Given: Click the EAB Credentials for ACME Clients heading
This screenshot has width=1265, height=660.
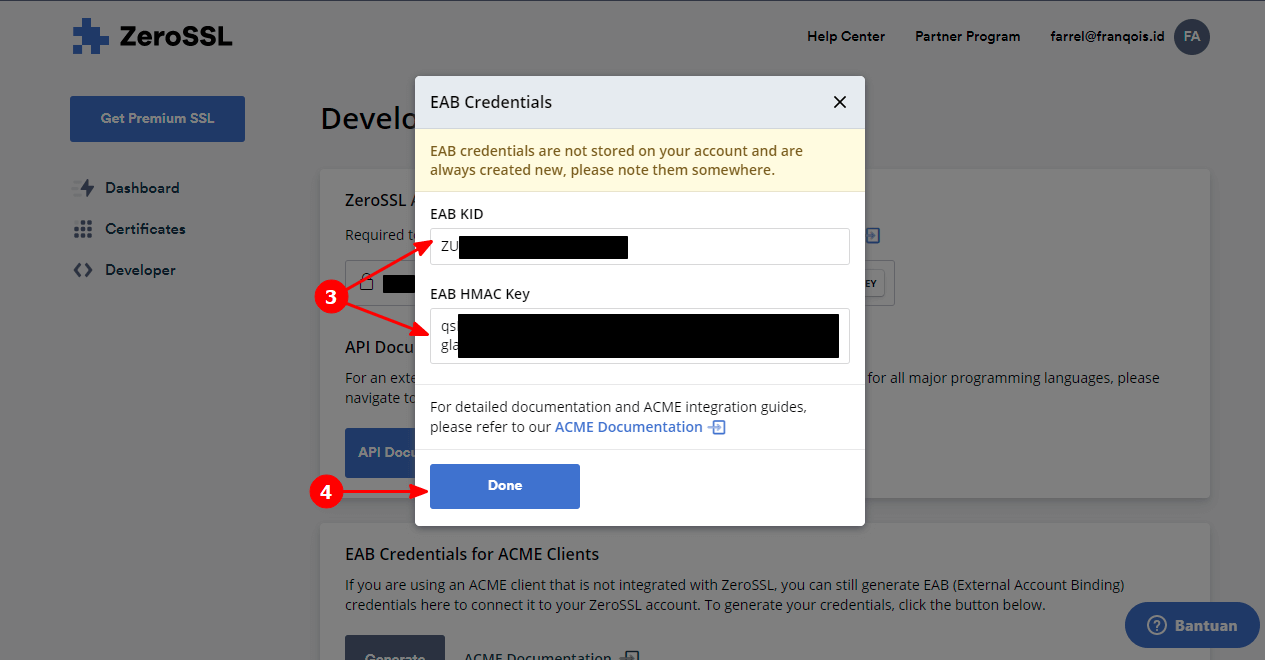Looking at the screenshot, I should click(x=472, y=554).
